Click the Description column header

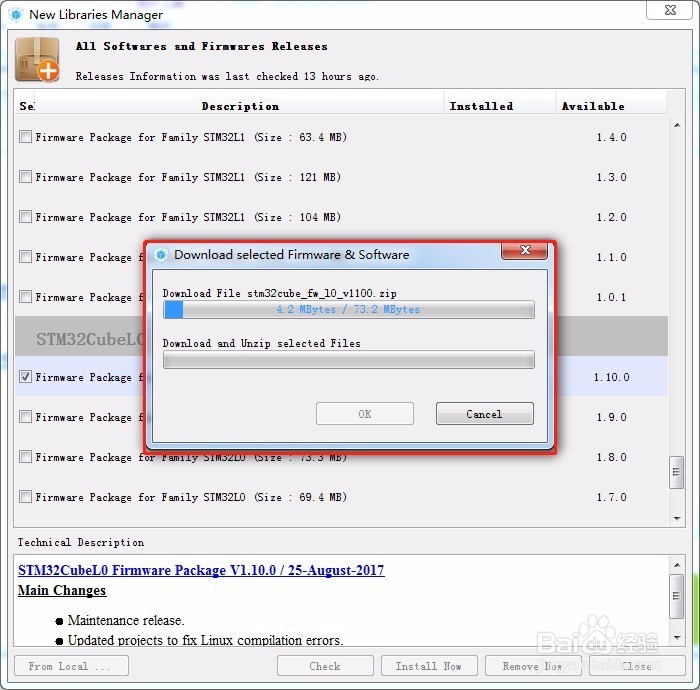pyautogui.click(x=240, y=106)
